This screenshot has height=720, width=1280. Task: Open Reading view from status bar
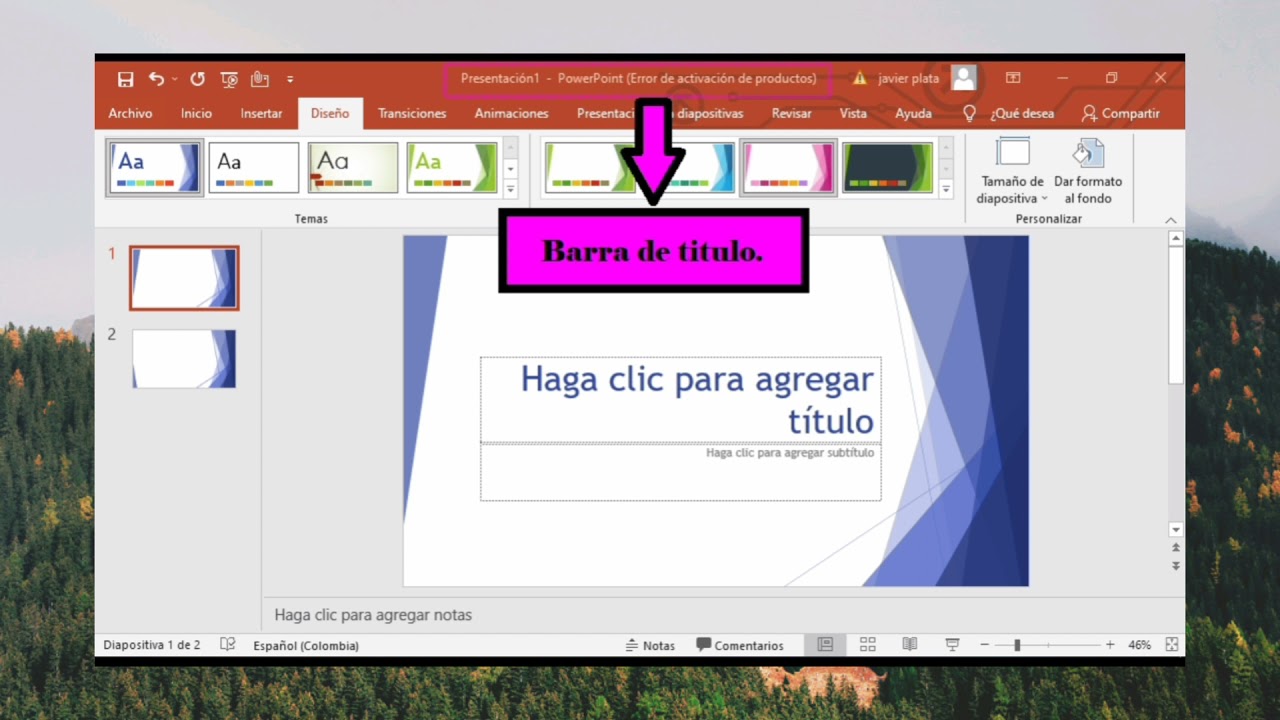click(909, 645)
